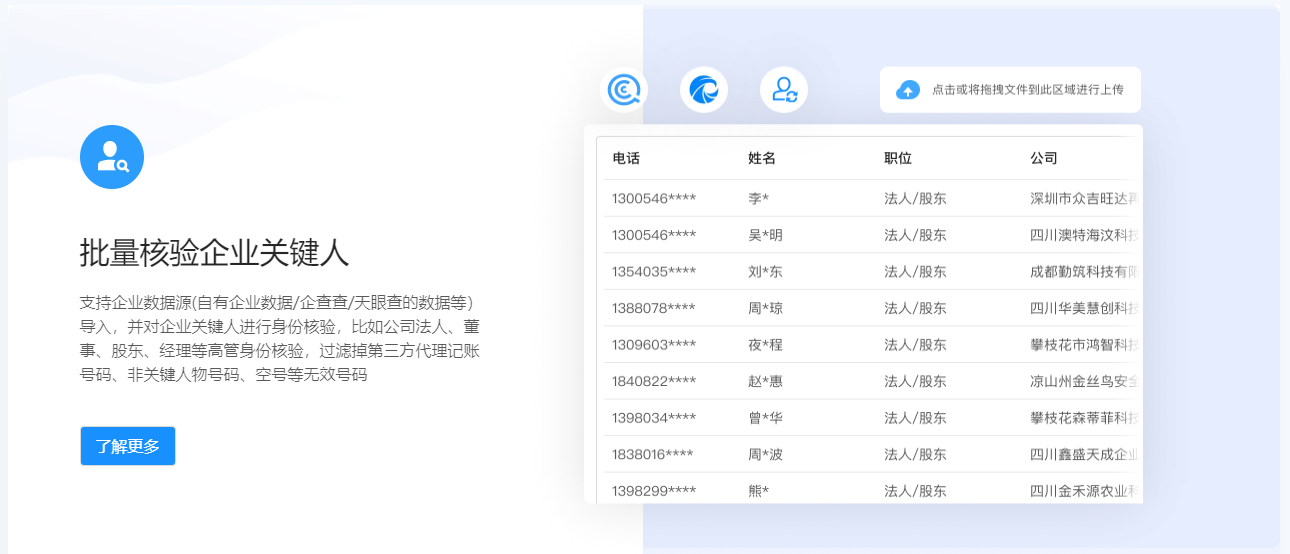Click the 电话 column header

coord(626,158)
